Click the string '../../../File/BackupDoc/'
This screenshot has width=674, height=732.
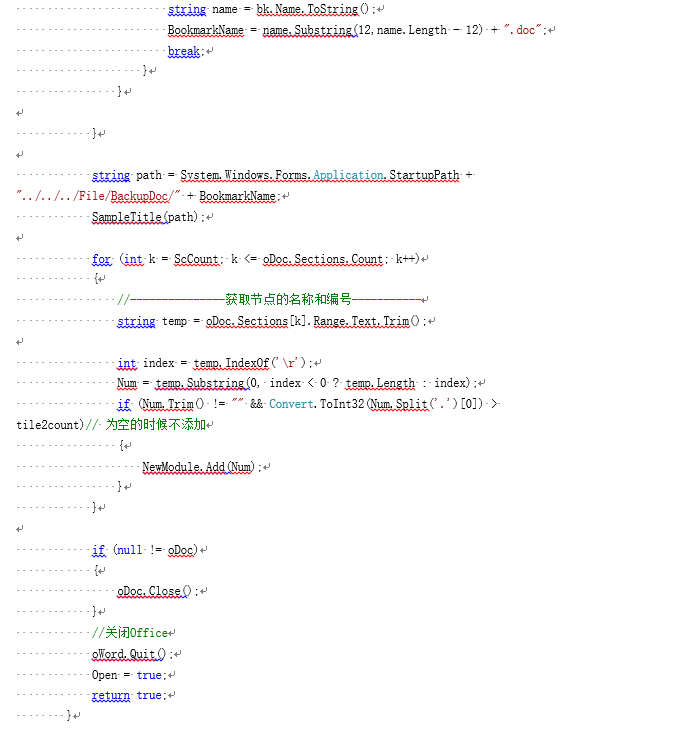point(98,196)
